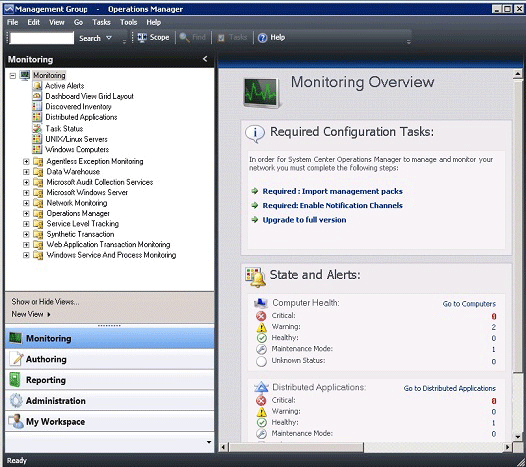This screenshot has width=526, height=467.
Task: Click the Data Warehouse folder icon
Action: (38, 172)
